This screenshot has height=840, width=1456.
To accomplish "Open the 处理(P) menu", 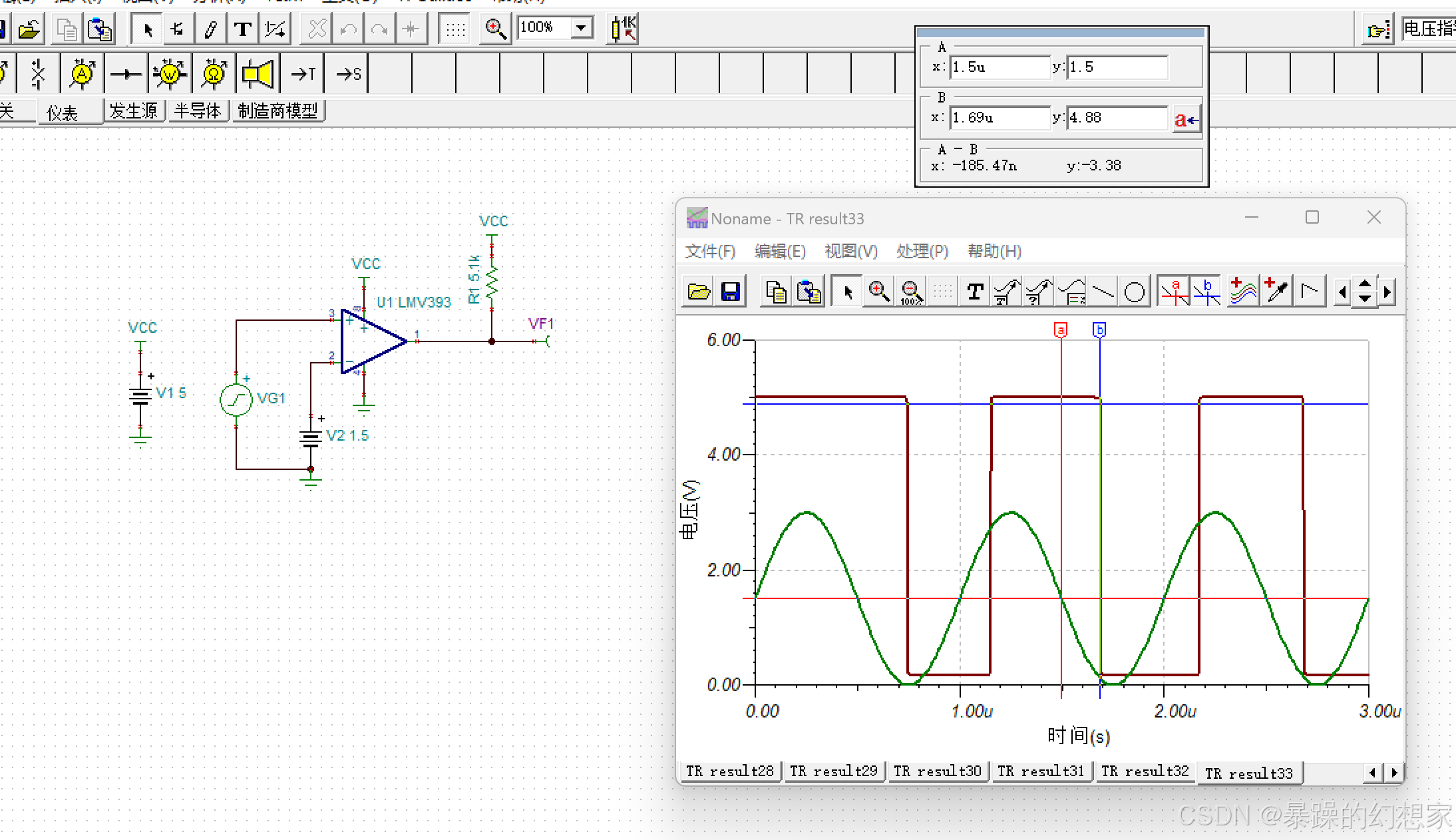I will pos(922,252).
